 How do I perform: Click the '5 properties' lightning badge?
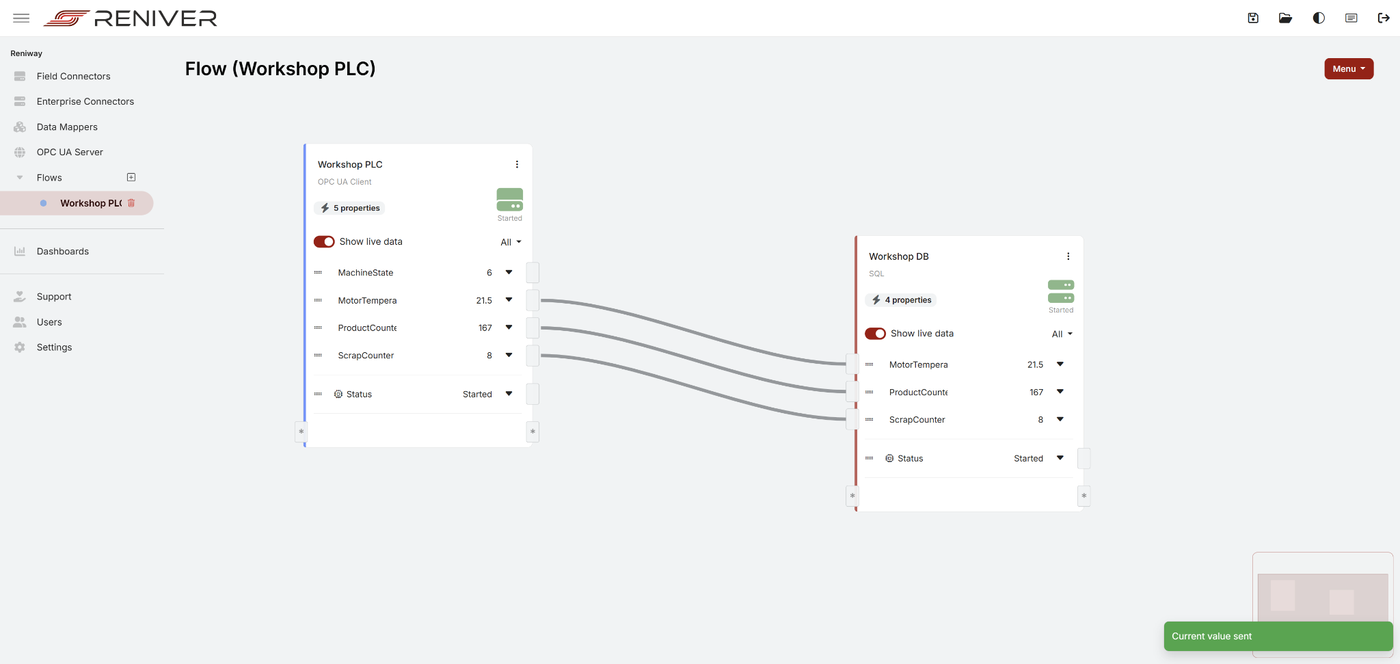click(349, 207)
